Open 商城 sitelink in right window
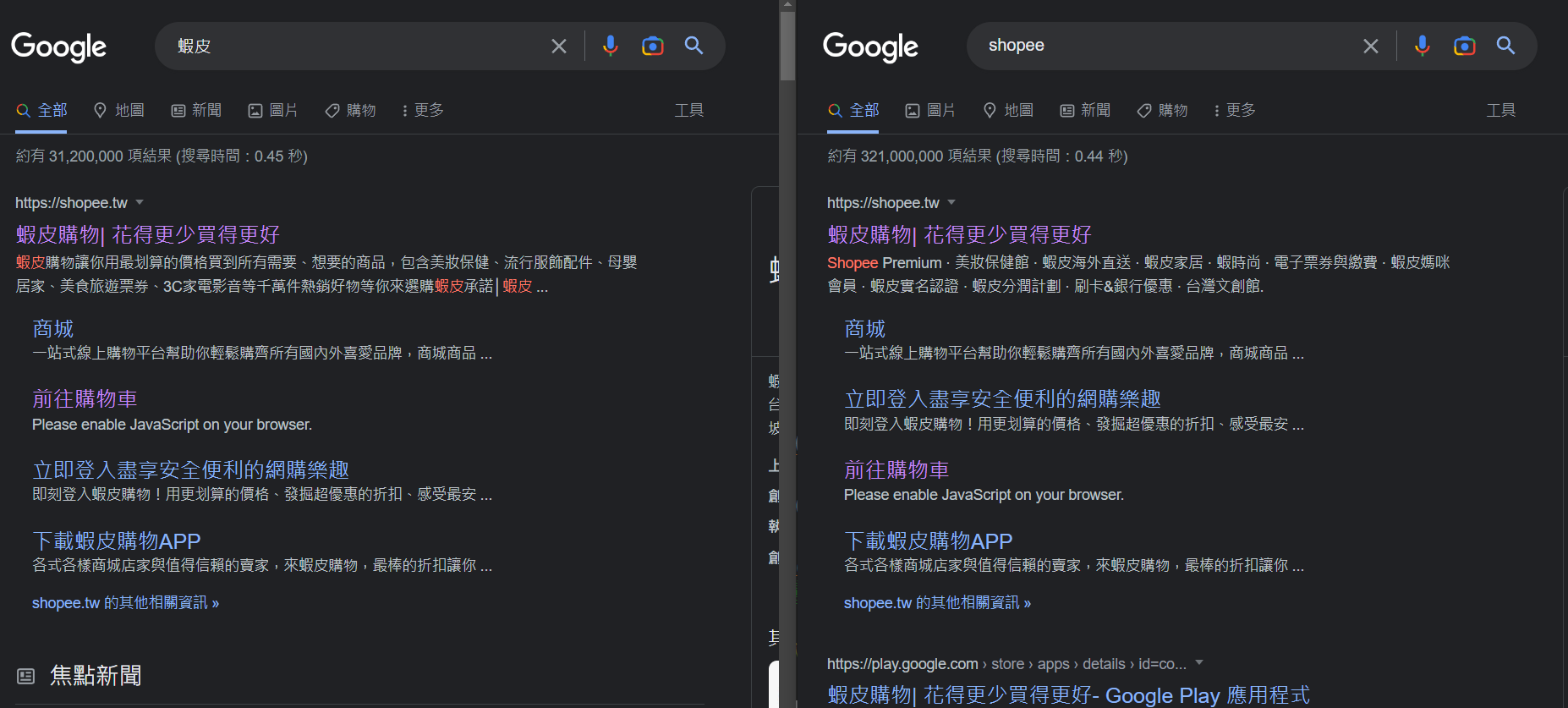Image resolution: width=1568 pixels, height=708 pixels. tap(864, 328)
